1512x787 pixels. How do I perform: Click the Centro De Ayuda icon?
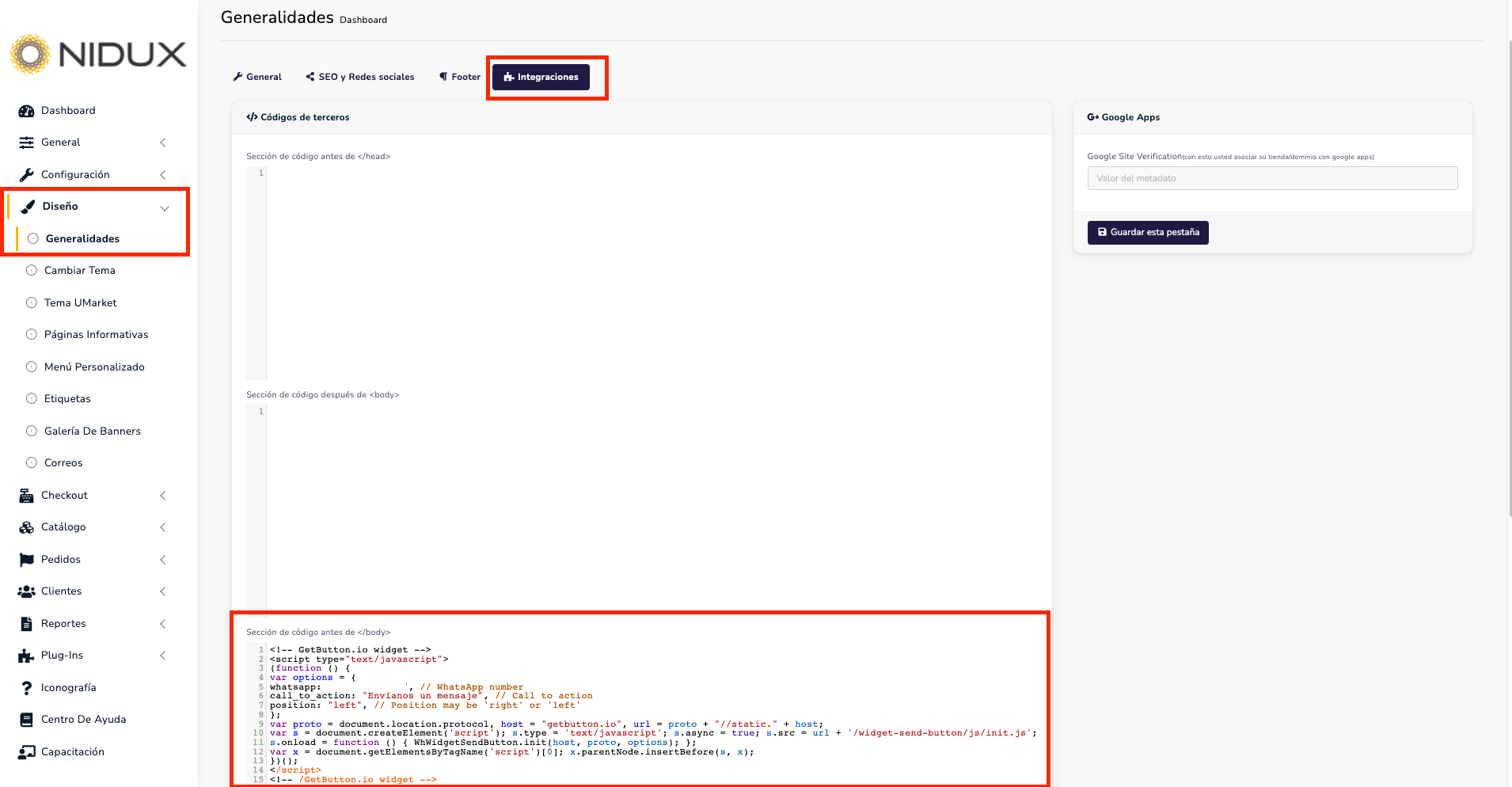[26, 720]
